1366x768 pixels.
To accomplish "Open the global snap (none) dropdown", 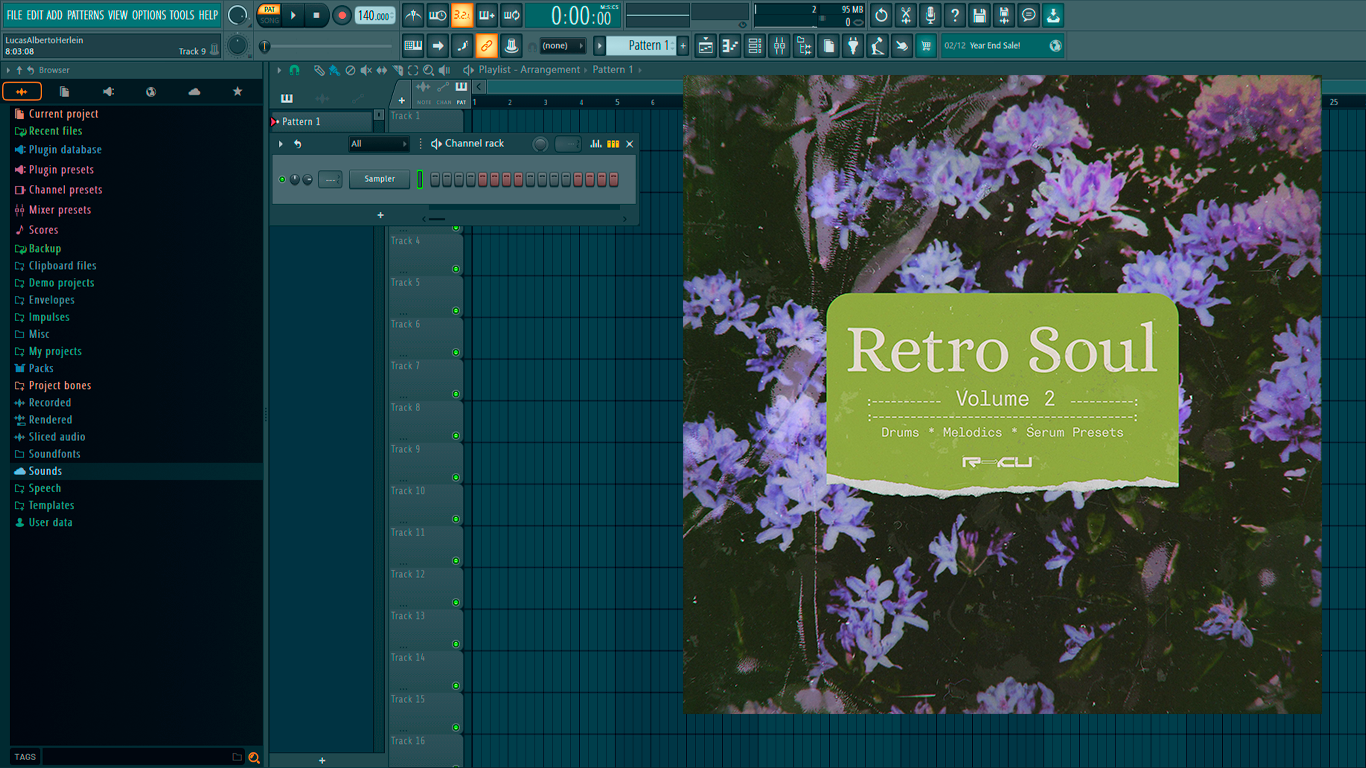I will click(562, 45).
